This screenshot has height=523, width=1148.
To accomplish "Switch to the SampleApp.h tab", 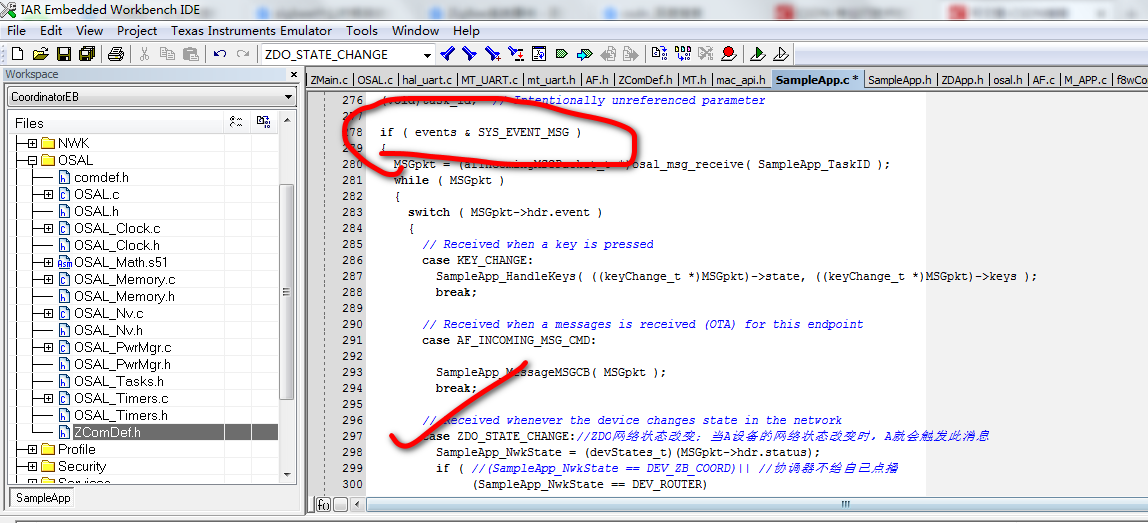I will click(900, 80).
